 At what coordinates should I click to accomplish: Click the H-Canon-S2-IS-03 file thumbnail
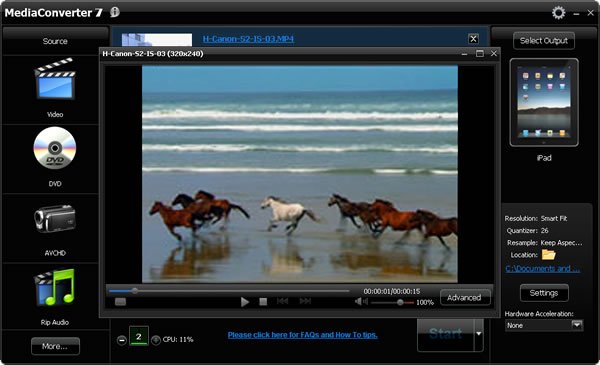(157, 40)
